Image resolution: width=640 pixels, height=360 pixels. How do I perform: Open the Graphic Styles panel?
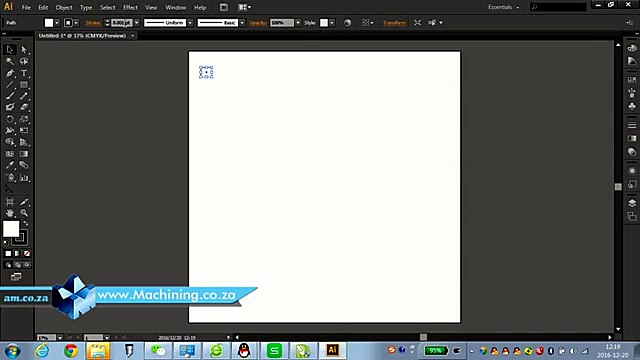click(632, 184)
